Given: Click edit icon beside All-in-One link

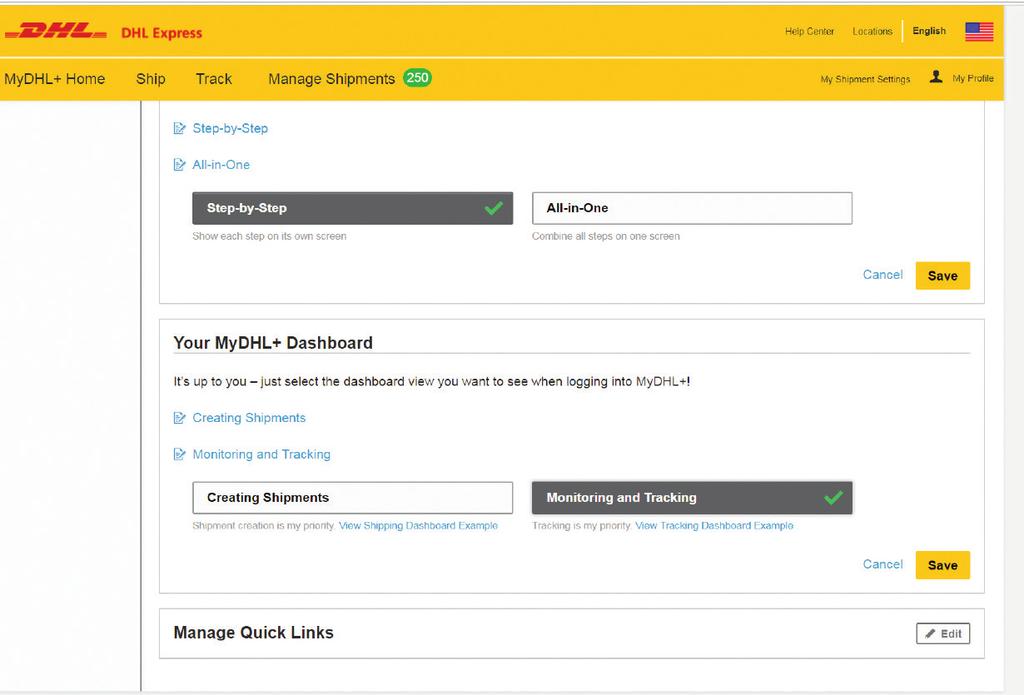Looking at the screenshot, I should point(180,165).
